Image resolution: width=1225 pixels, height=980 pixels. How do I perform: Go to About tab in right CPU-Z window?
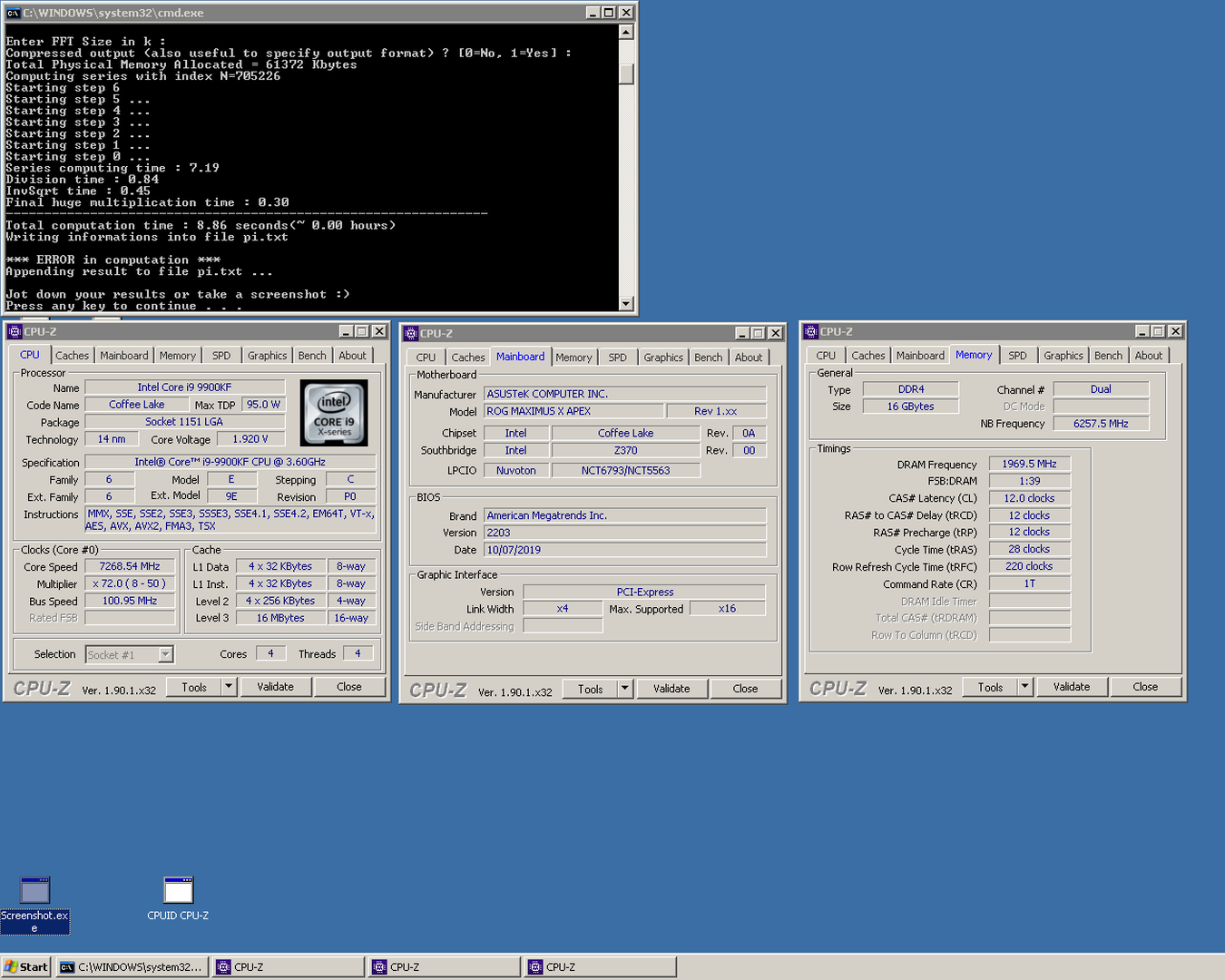coord(1149,356)
